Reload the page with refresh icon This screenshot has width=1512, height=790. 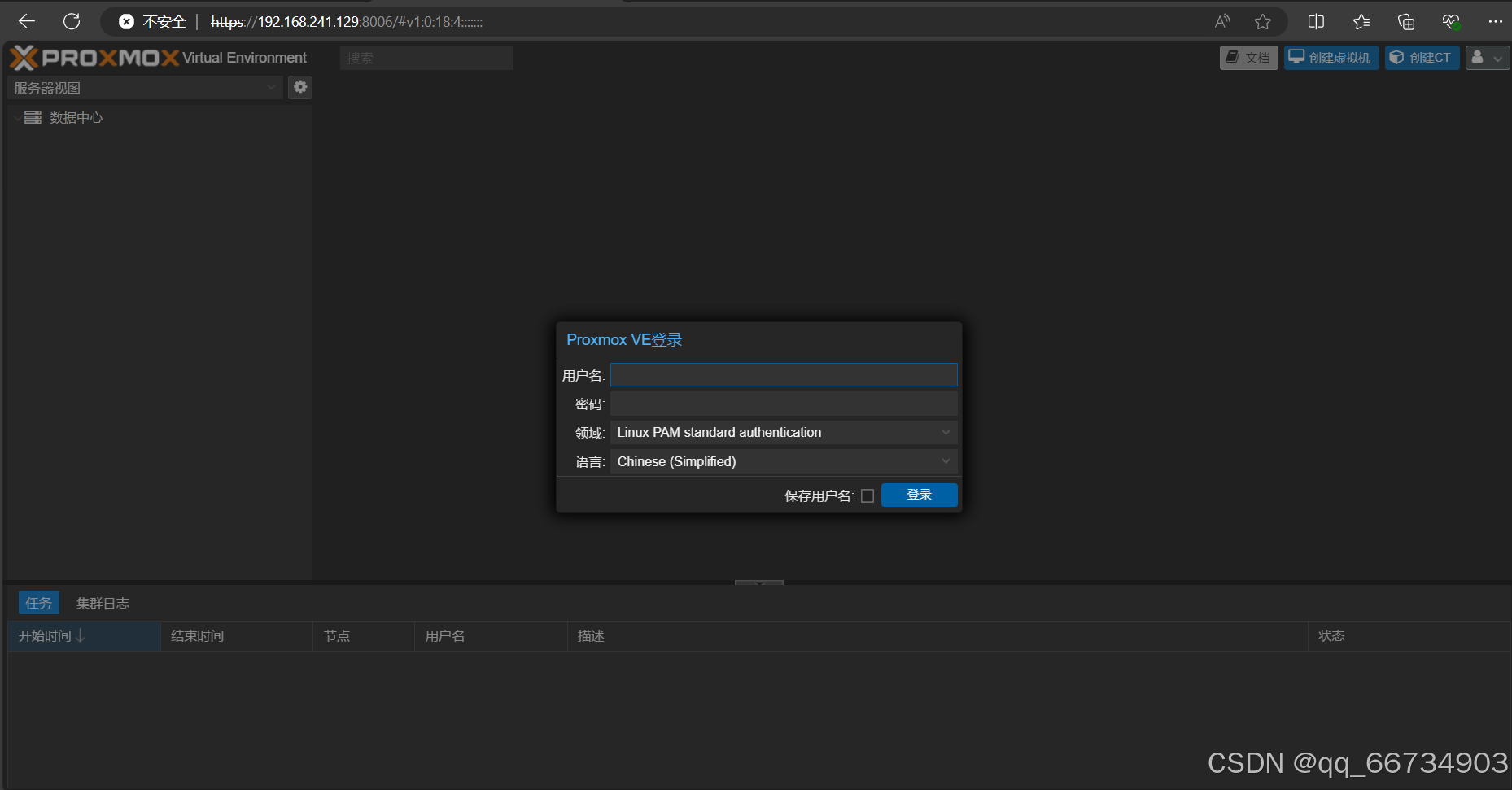72,22
